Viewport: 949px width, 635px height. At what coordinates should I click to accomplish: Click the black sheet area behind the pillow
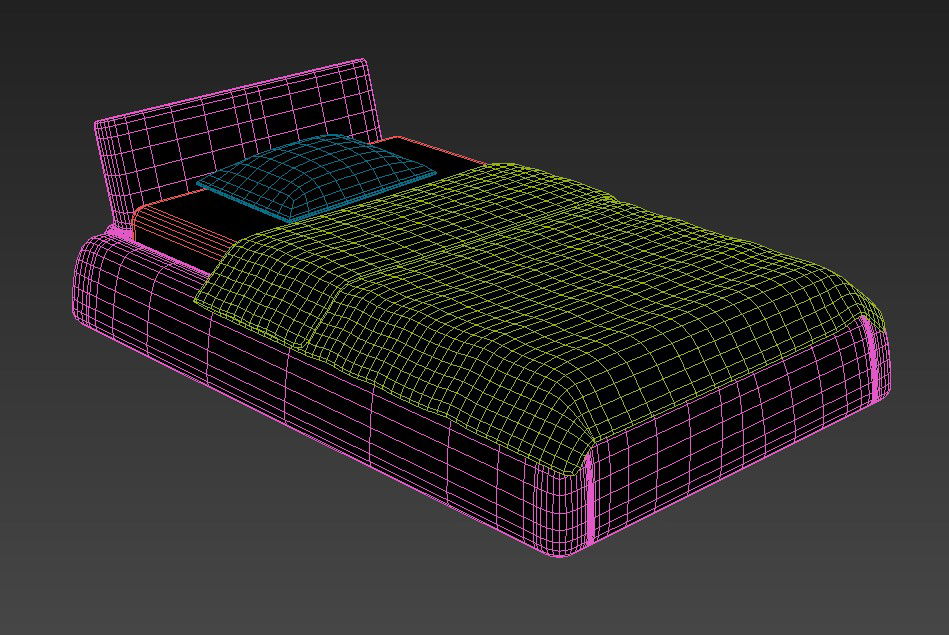point(400,150)
